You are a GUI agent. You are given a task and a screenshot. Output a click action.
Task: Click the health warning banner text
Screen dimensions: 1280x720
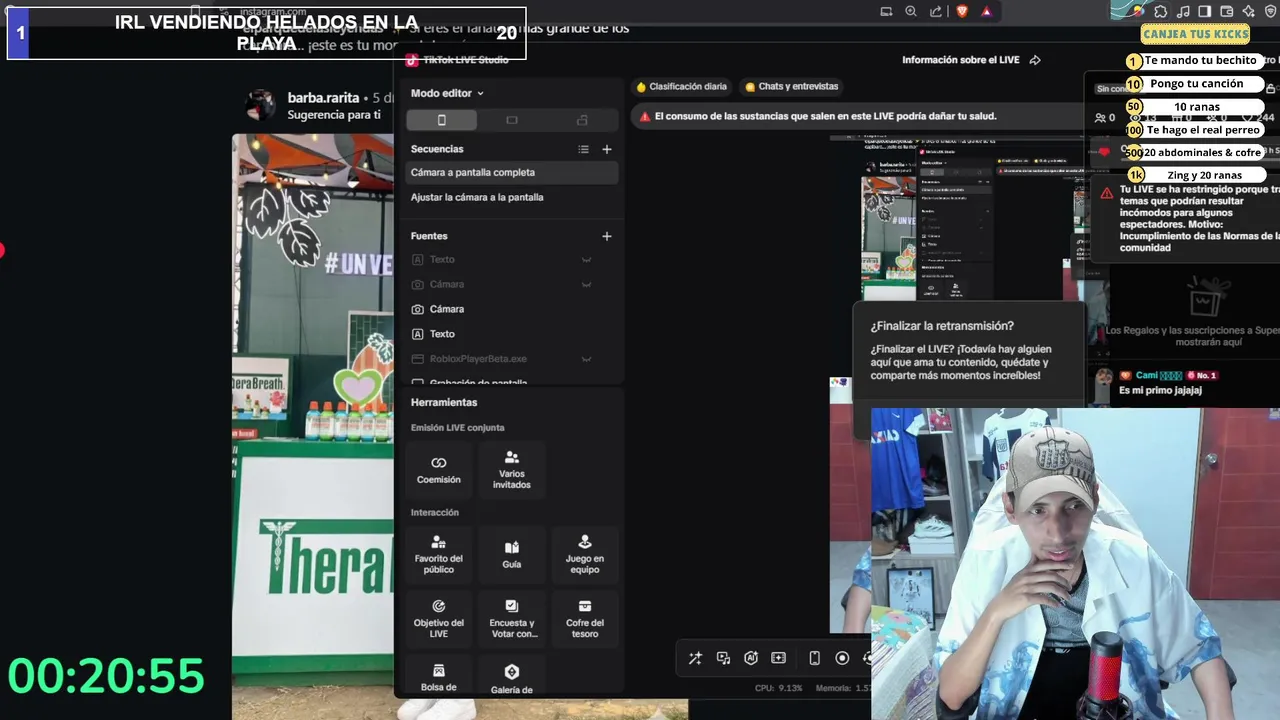click(826, 116)
